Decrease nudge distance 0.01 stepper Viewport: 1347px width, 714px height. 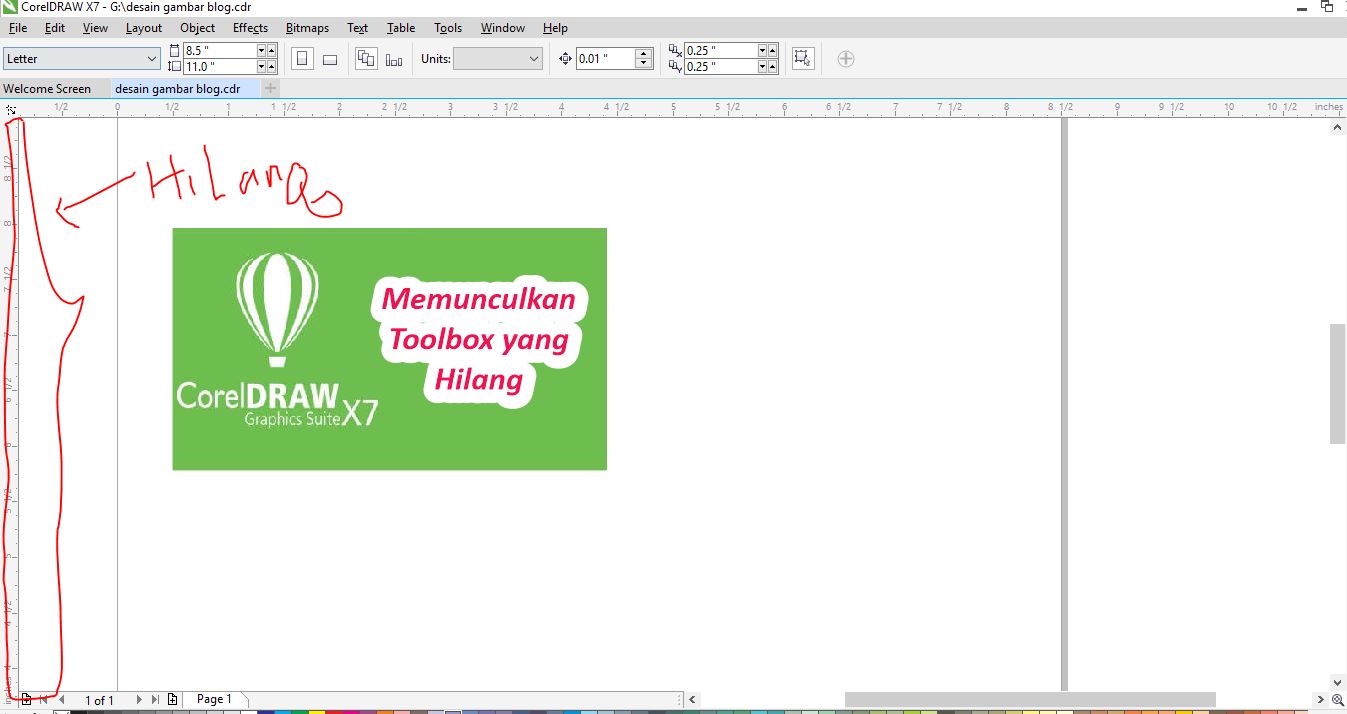point(644,64)
